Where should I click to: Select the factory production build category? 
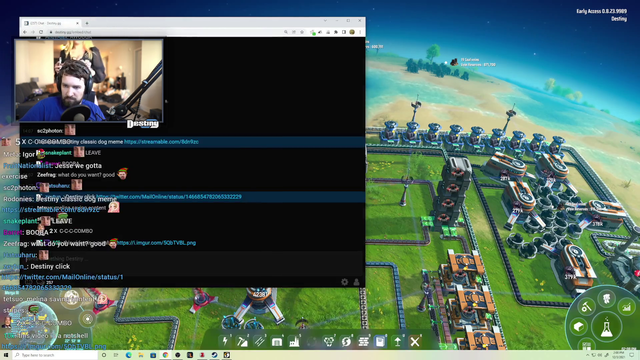coord(294,341)
